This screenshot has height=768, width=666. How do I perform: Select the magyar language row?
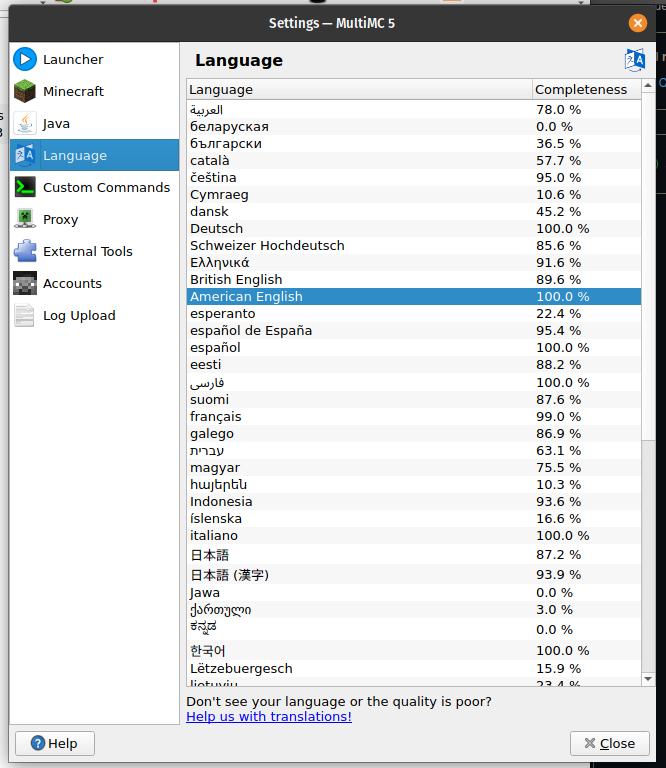pos(414,468)
